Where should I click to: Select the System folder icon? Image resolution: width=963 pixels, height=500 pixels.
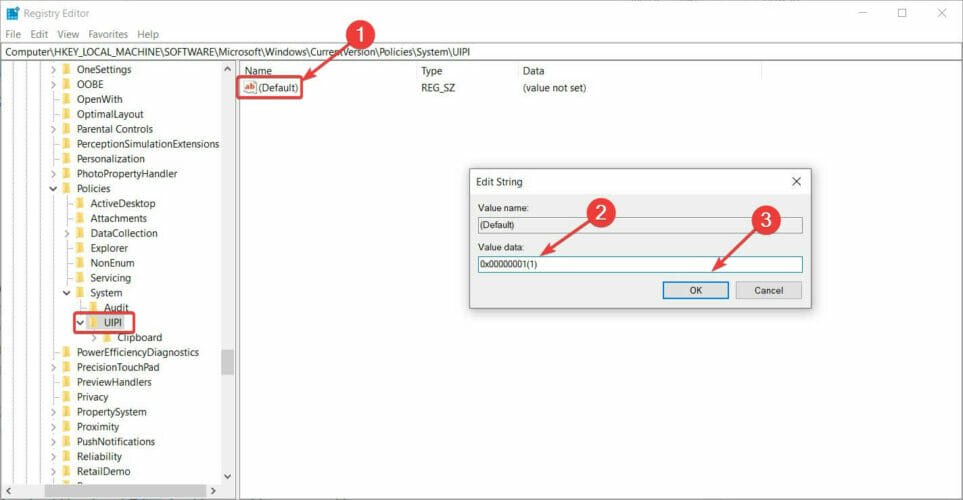pyautogui.click(x=80, y=293)
